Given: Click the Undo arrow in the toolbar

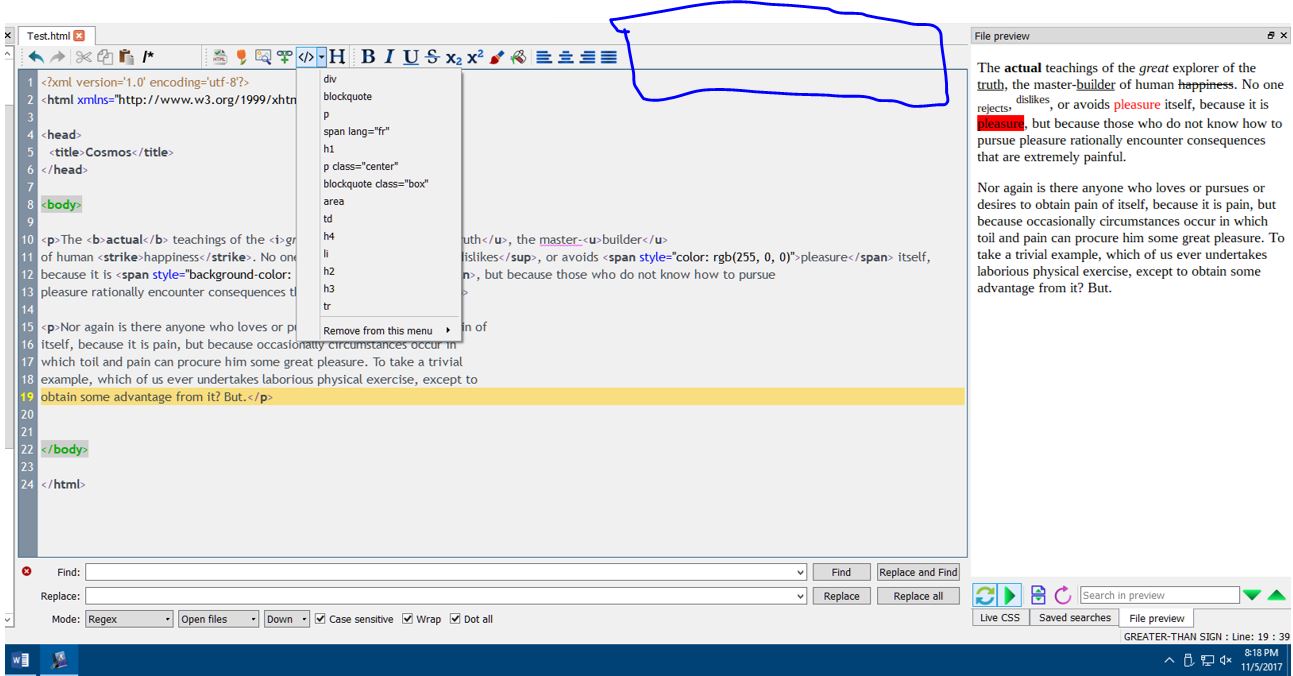Looking at the screenshot, I should [36, 57].
